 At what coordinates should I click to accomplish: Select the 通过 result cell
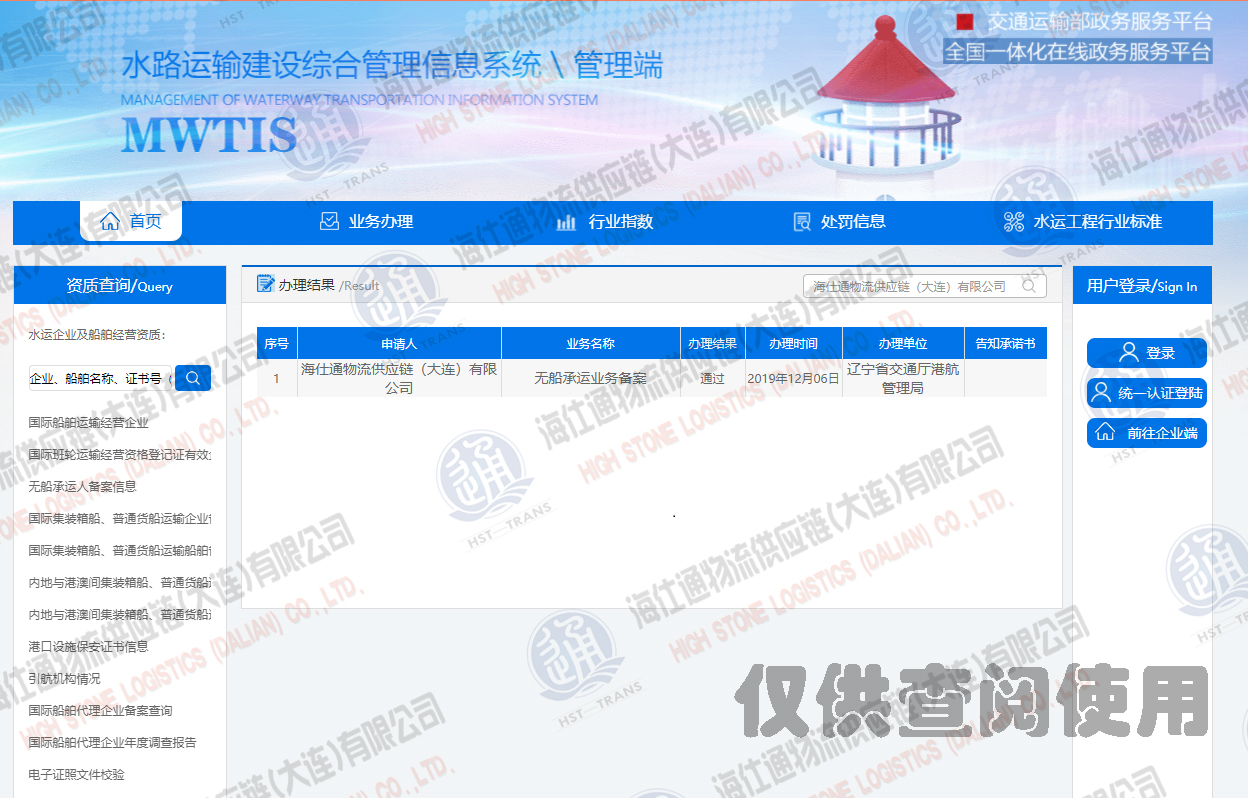click(712, 378)
